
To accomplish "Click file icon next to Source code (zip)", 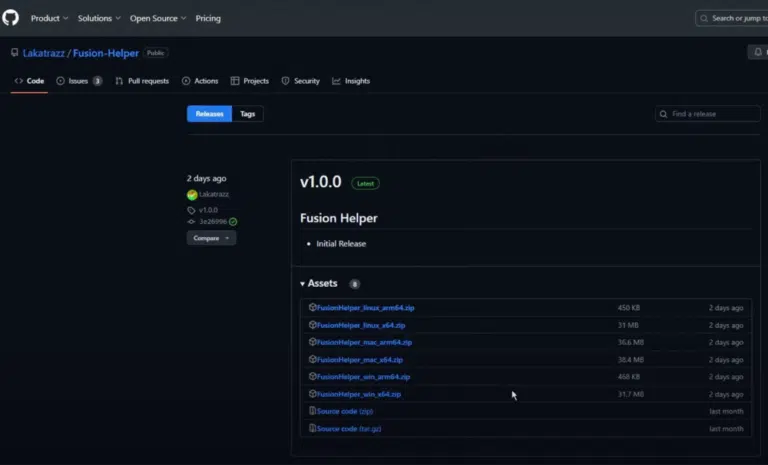I will tap(312, 411).
